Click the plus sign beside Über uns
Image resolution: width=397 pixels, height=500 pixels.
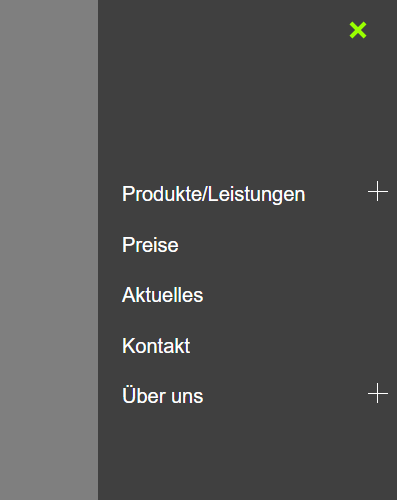click(x=378, y=393)
